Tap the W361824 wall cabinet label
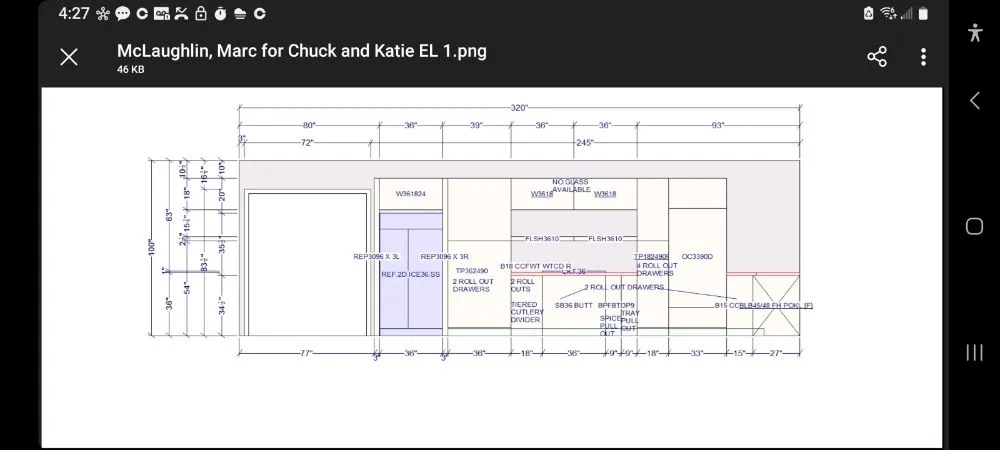 click(x=410, y=193)
